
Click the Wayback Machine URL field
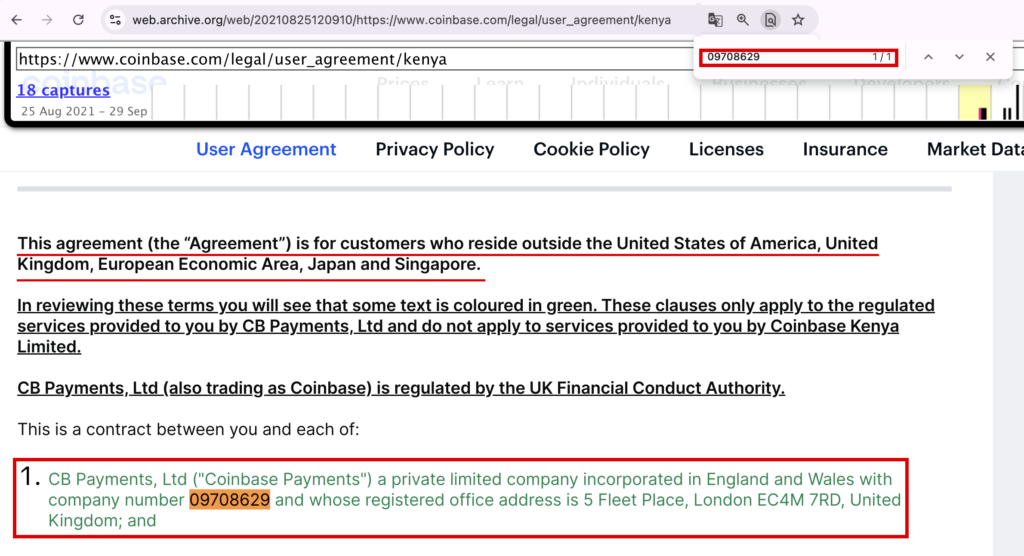click(353, 59)
